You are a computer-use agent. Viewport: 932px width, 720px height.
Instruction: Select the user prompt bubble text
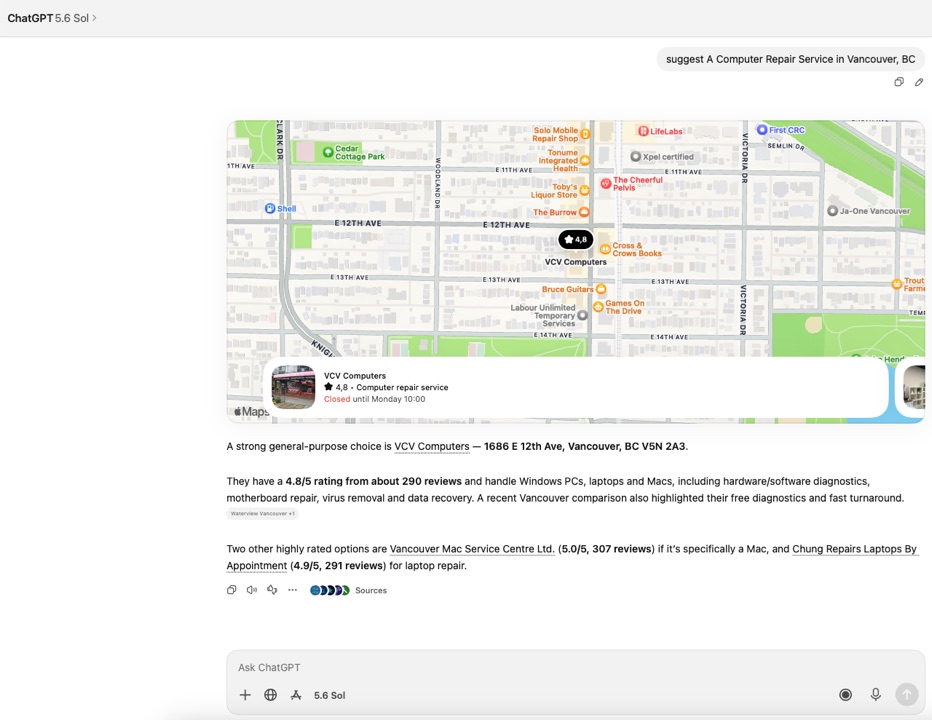coord(791,59)
